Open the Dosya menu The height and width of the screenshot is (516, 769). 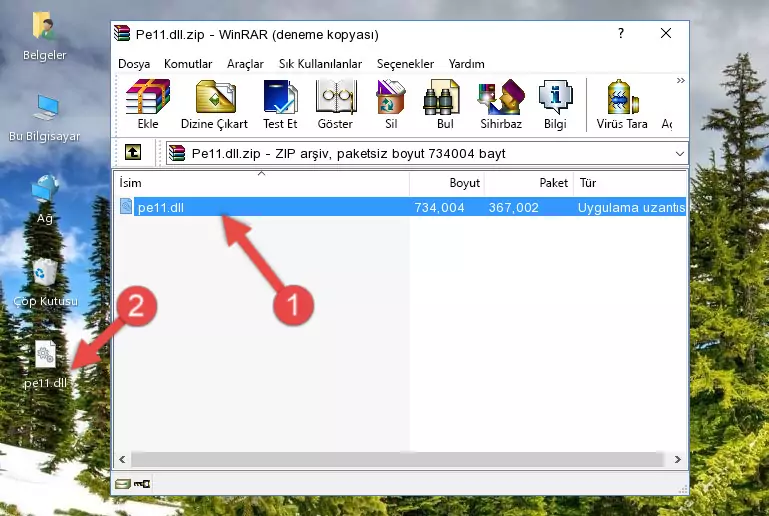(x=134, y=64)
